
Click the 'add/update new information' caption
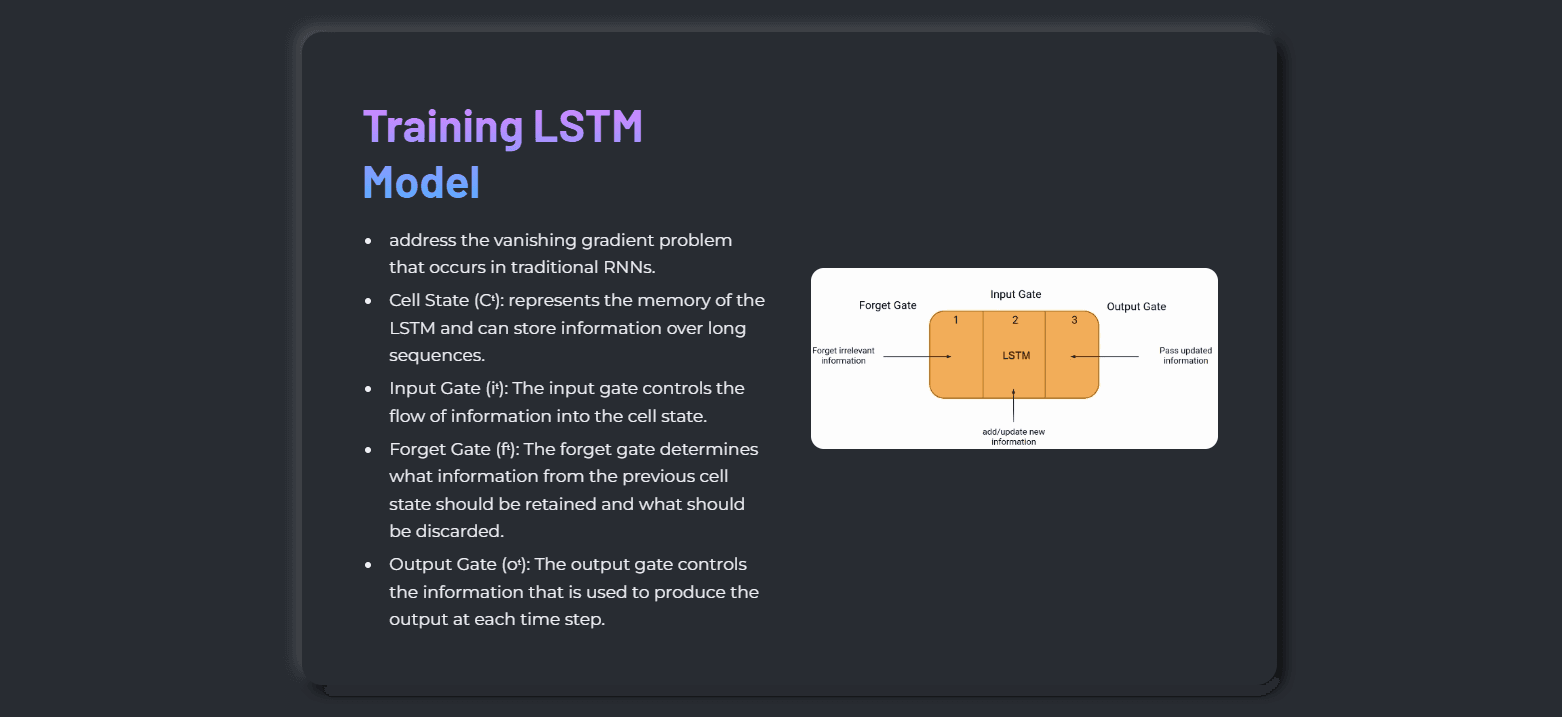click(x=1013, y=436)
